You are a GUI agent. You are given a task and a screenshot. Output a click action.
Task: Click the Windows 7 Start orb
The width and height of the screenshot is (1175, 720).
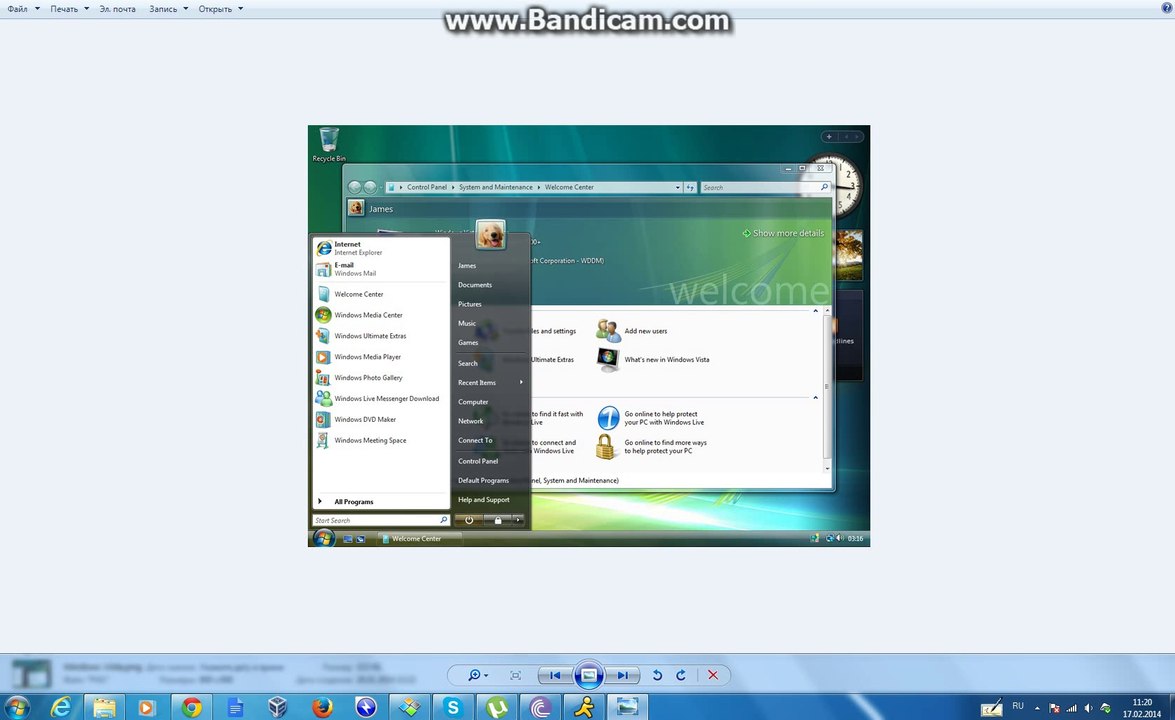[x=16, y=707]
